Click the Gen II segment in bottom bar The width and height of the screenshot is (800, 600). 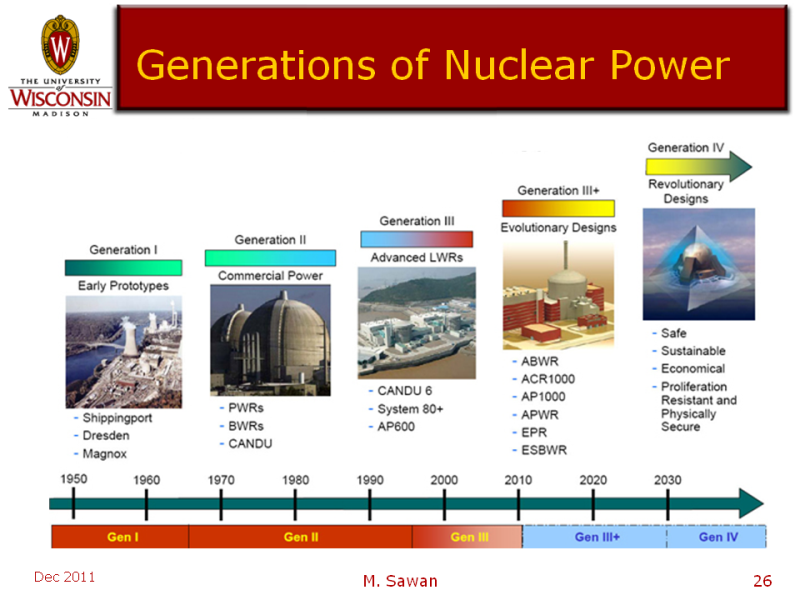[x=300, y=537]
